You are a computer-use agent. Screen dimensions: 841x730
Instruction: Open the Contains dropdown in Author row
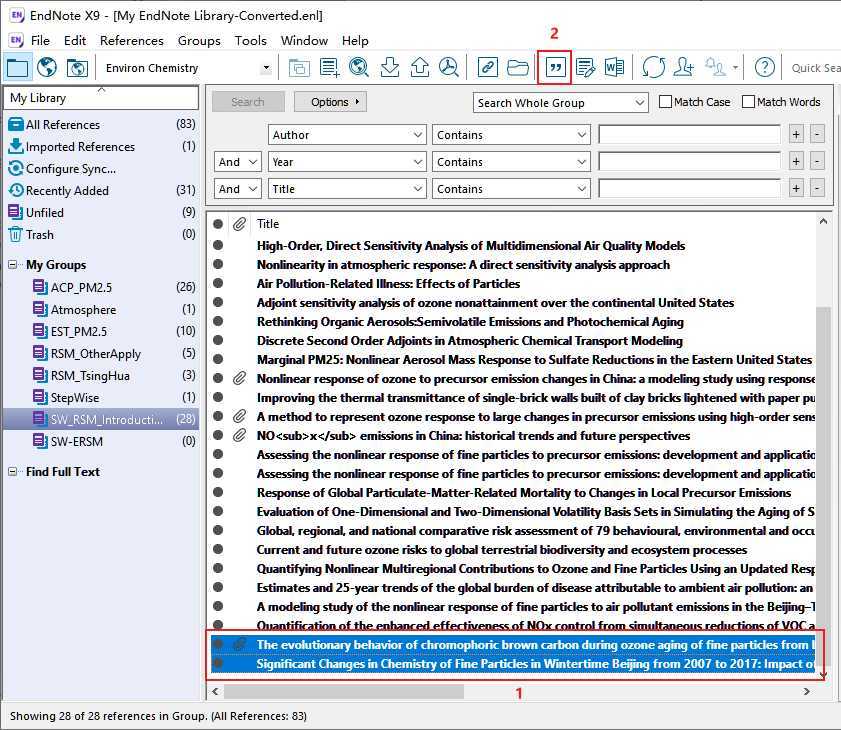(511, 135)
